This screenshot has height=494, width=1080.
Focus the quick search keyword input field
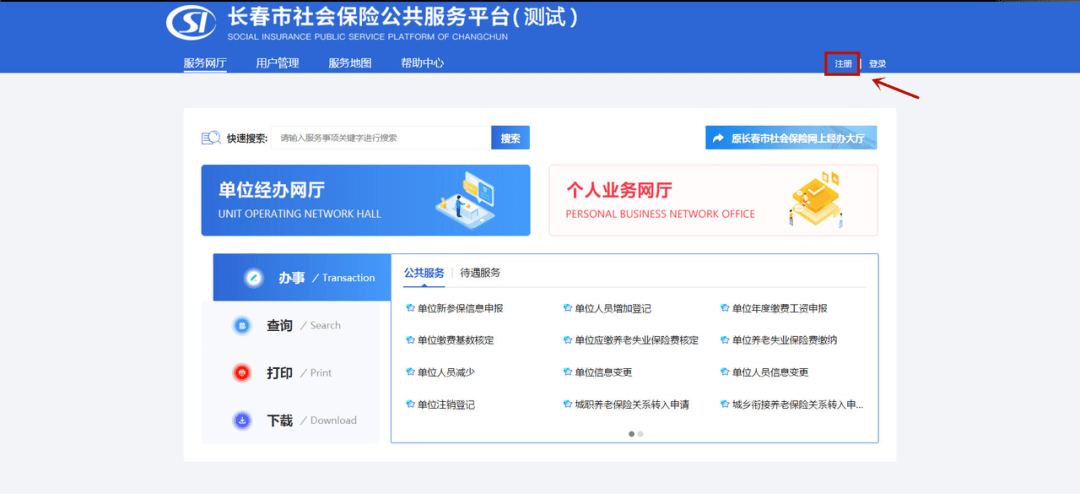tap(380, 138)
